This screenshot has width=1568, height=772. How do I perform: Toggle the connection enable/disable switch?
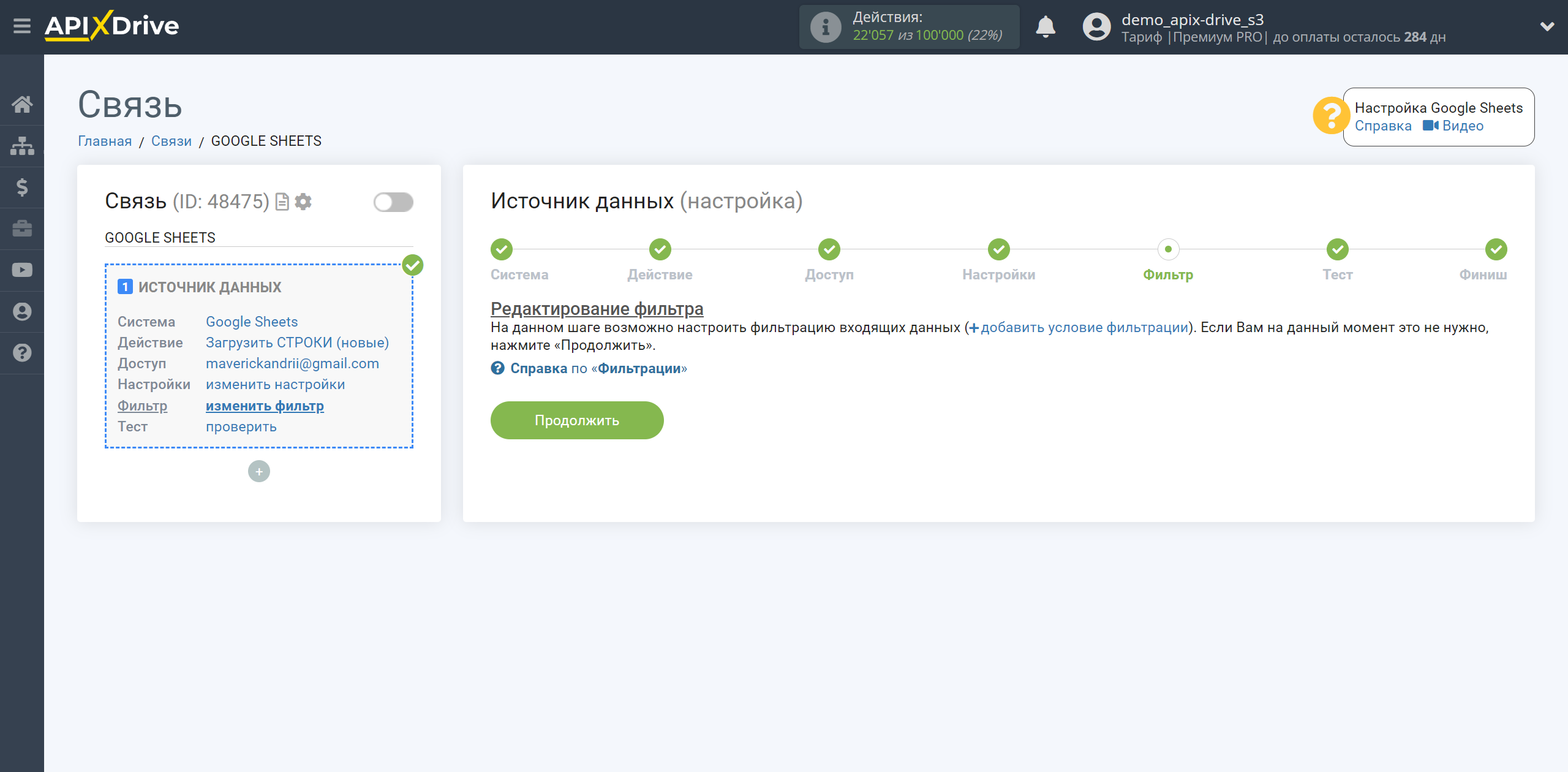click(391, 202)
